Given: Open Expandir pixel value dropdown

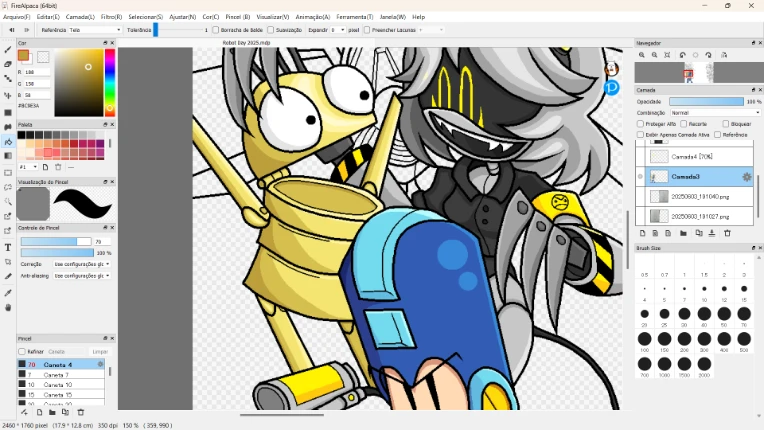Looking at the screenshot, I should click(x=338, y=30).
